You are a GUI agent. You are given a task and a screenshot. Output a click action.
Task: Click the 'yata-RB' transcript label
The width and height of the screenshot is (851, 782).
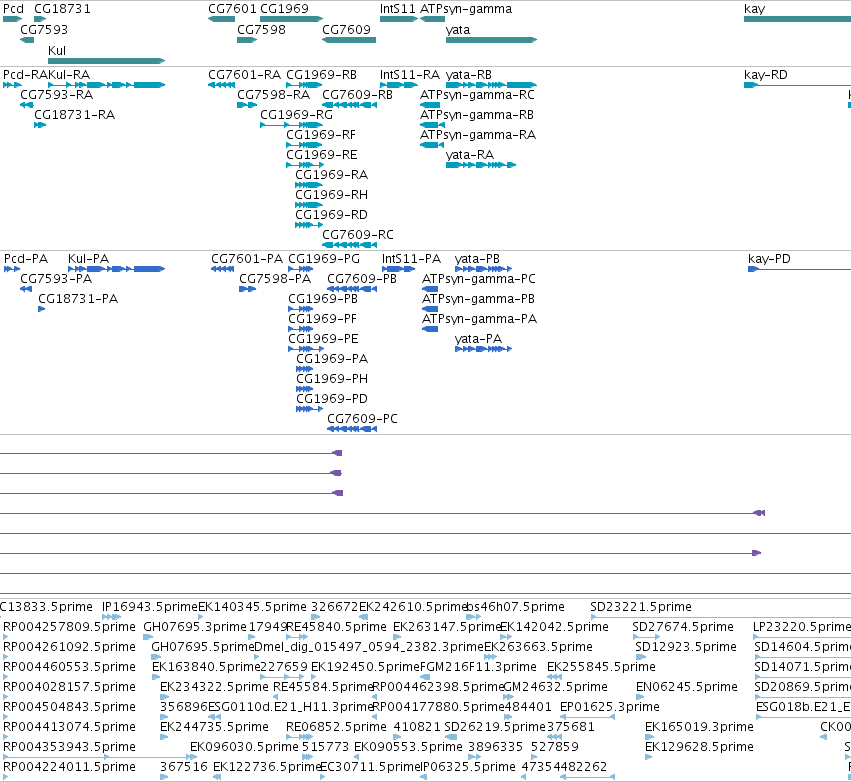(x=469, y=75)
